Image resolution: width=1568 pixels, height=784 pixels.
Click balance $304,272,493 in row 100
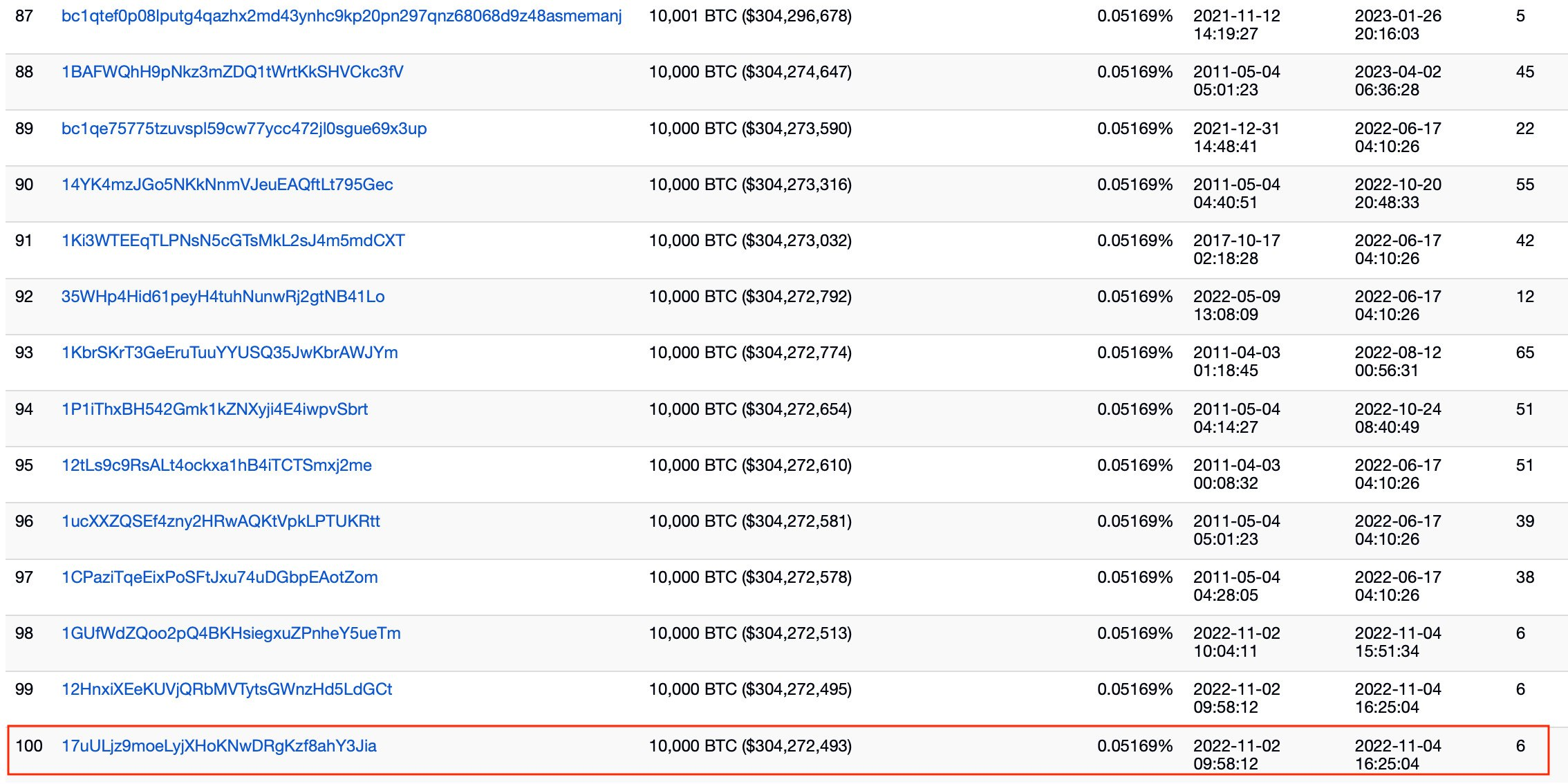[x=796, y=746]
